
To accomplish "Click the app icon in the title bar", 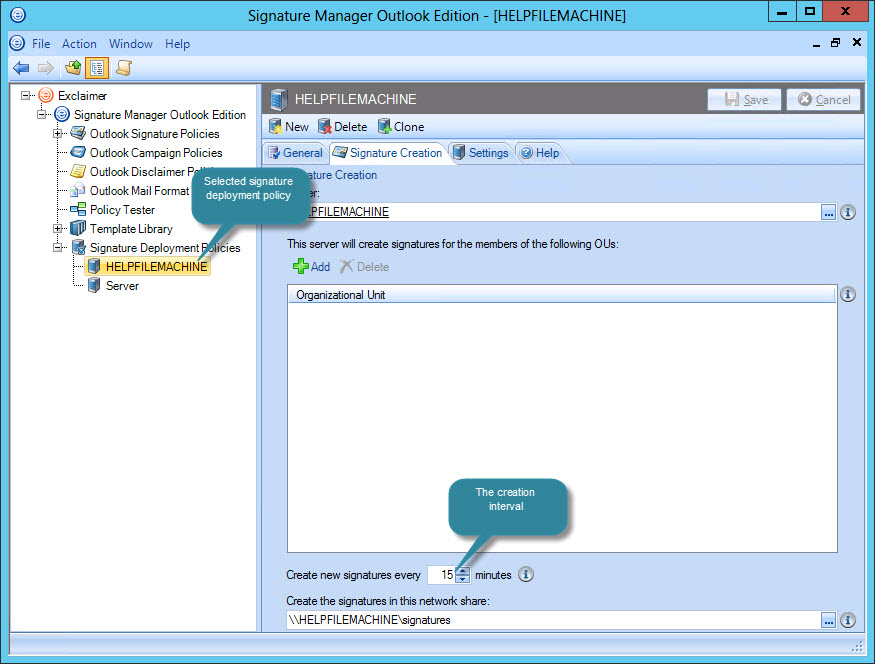I will point(18,15).
